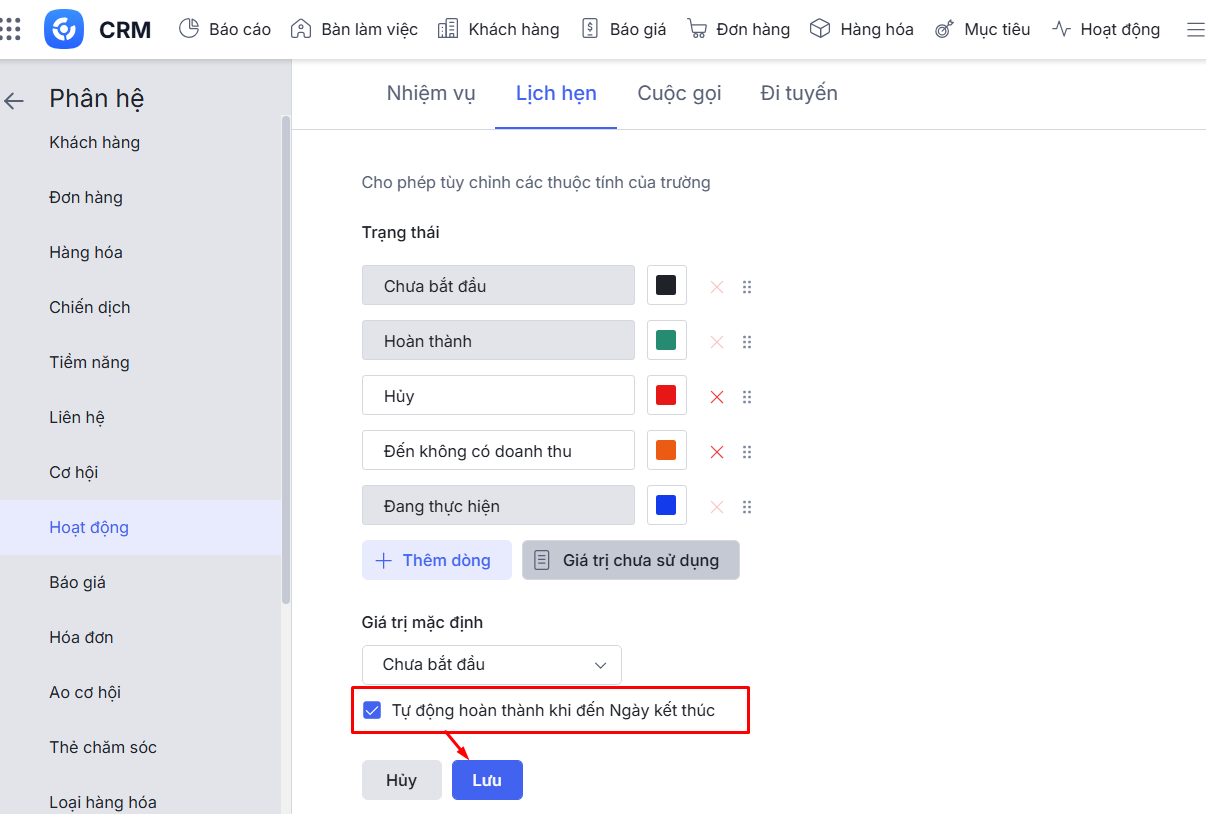Grab the drag handle for Chưa bắt đầu
The height and width of the screenshot is (814, 1206).
click(747, 287)
